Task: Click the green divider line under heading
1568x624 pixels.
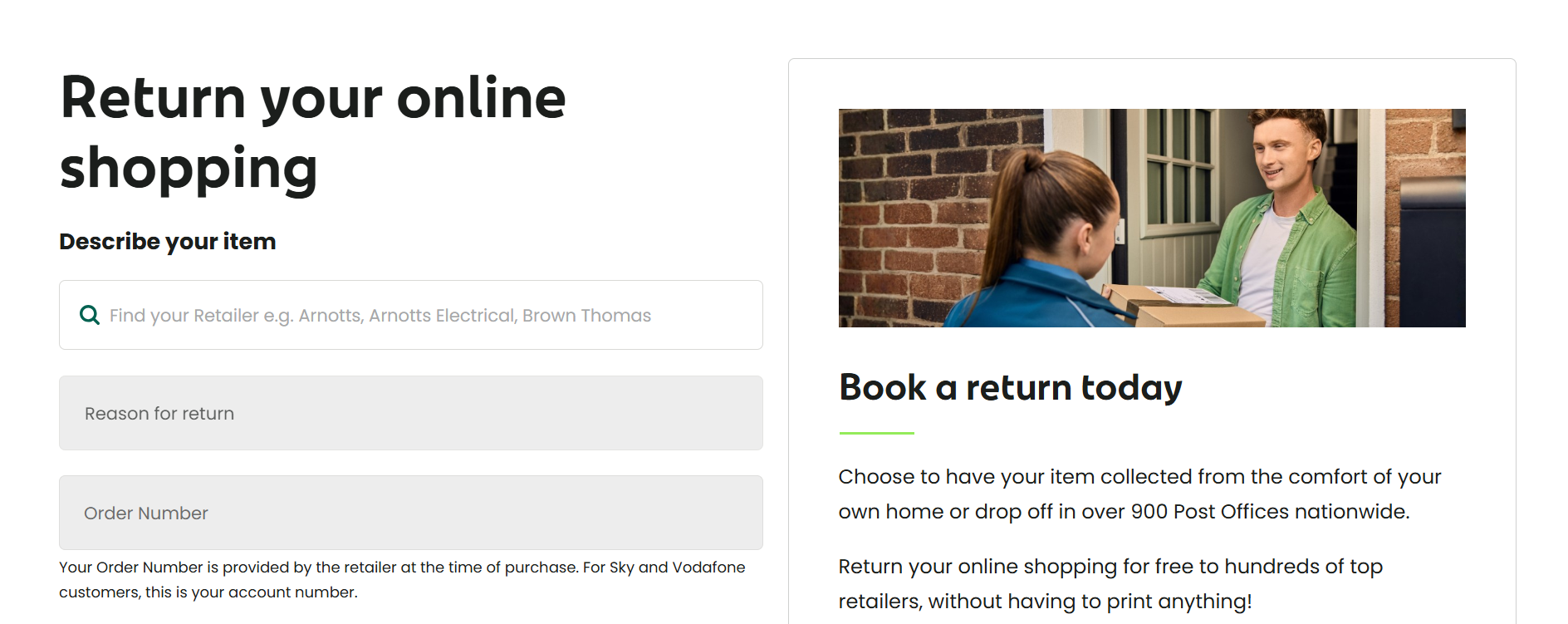Action: coord(876,433)
